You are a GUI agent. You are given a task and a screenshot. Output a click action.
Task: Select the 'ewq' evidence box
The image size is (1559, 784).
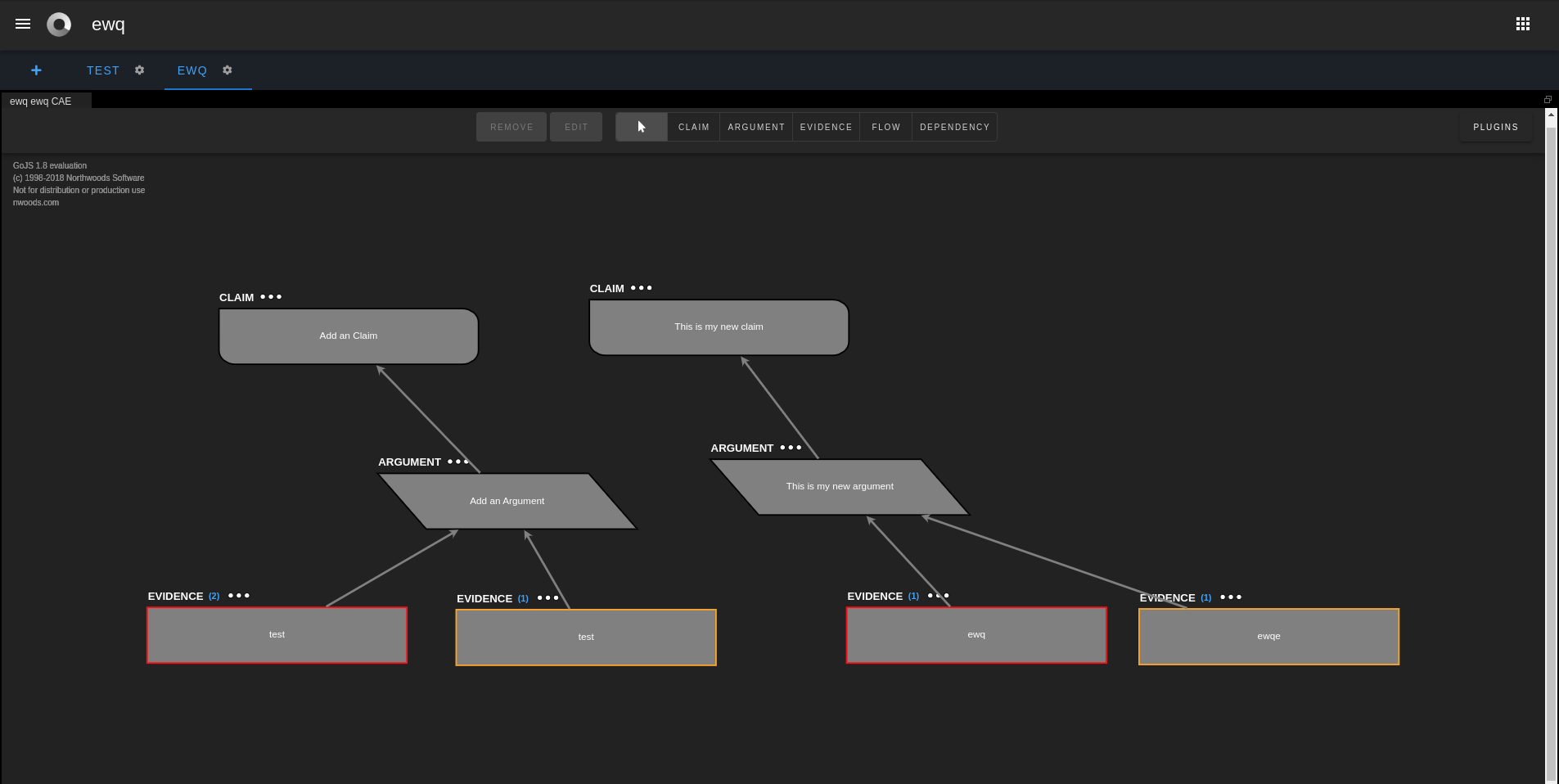(x=976, y=635)
